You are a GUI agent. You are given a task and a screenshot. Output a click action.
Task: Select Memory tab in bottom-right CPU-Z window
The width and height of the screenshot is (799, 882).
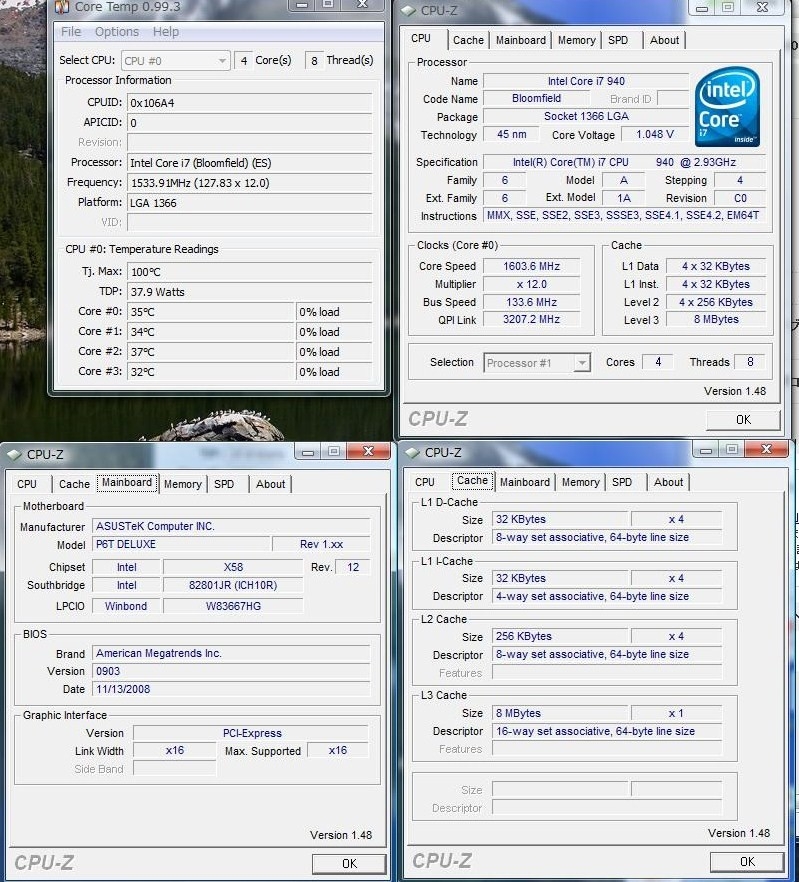coord(581,482)
